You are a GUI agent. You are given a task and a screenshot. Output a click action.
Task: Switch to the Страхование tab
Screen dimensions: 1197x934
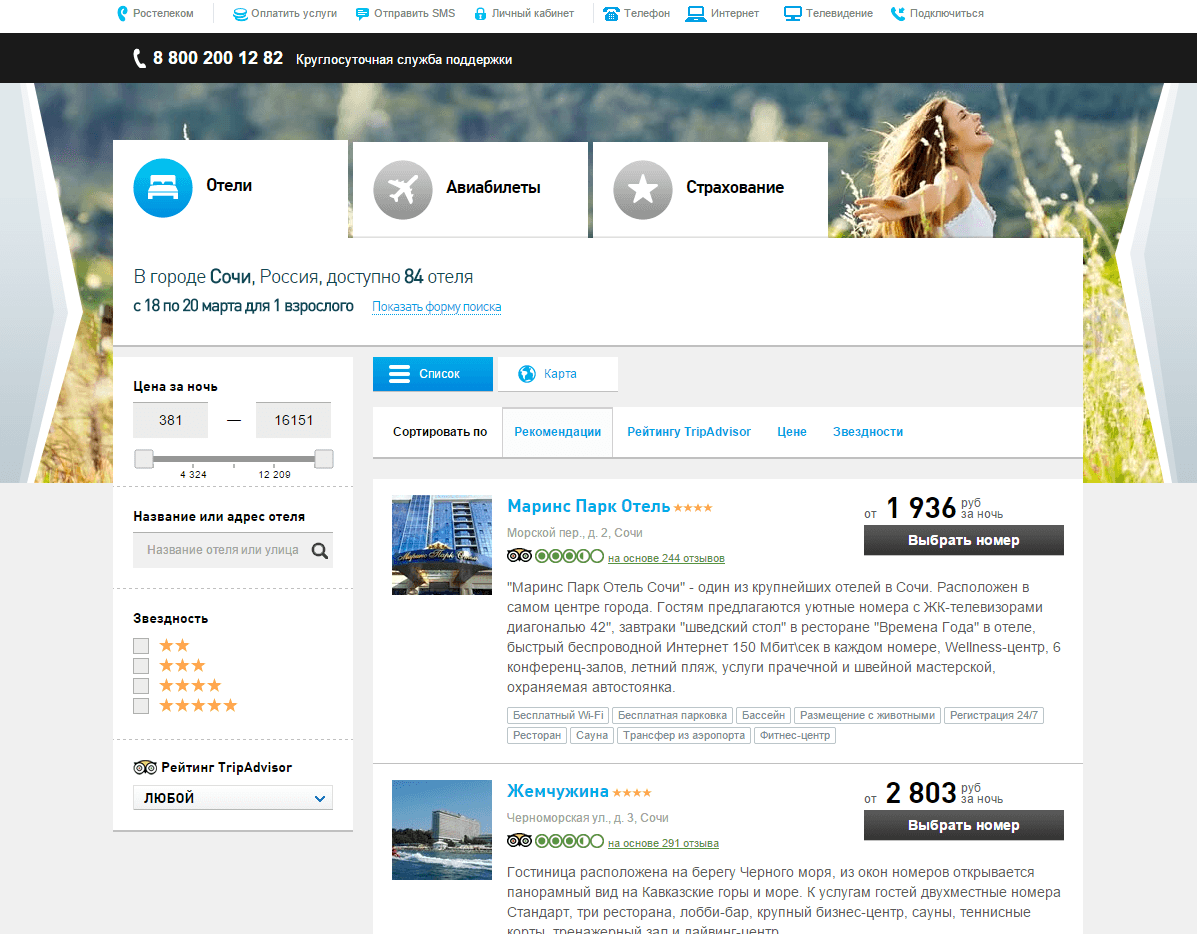(x=711, y=189)
